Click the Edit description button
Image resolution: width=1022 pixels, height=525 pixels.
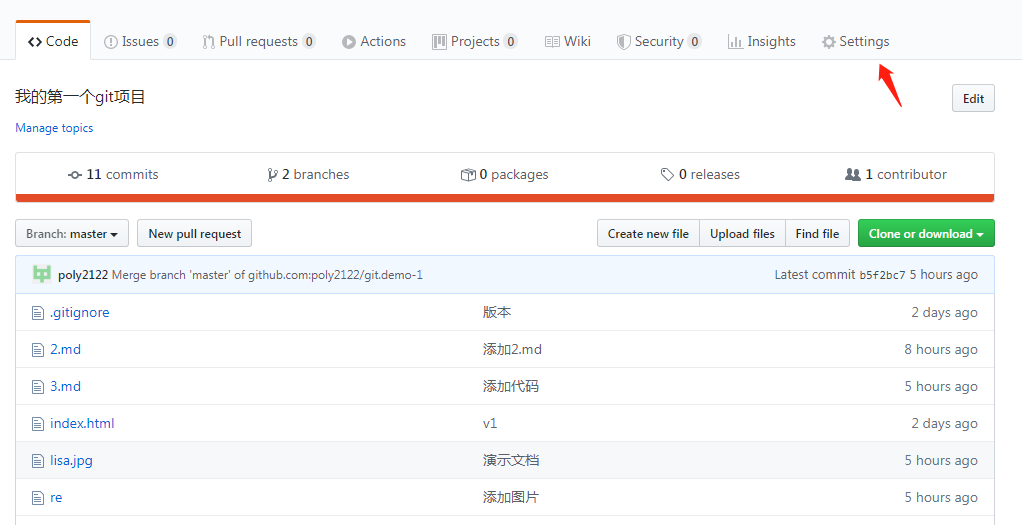(x=973, y=98)
